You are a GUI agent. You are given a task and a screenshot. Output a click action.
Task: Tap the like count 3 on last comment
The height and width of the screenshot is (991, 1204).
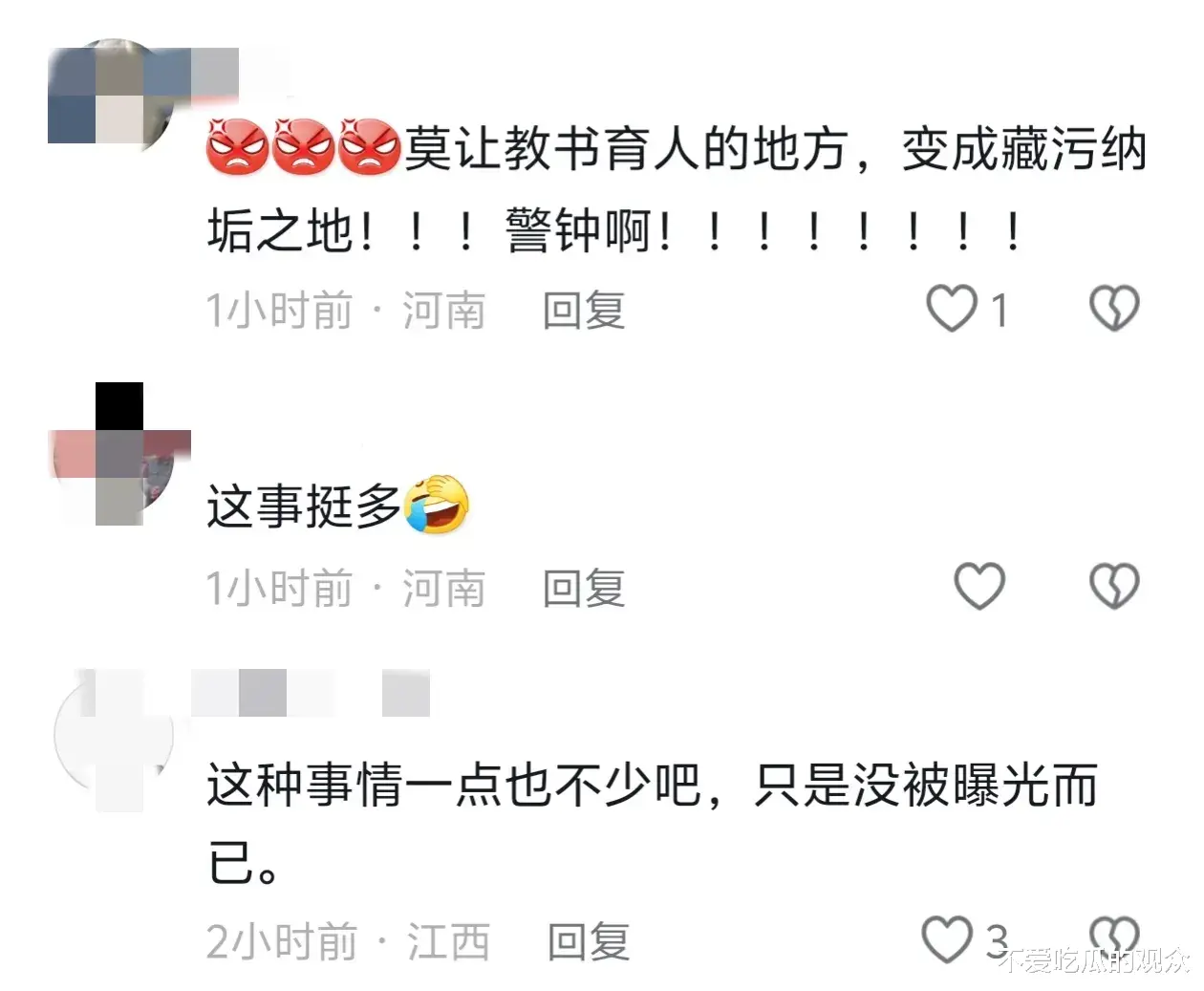pyautogui.click(x=997, y=941)
